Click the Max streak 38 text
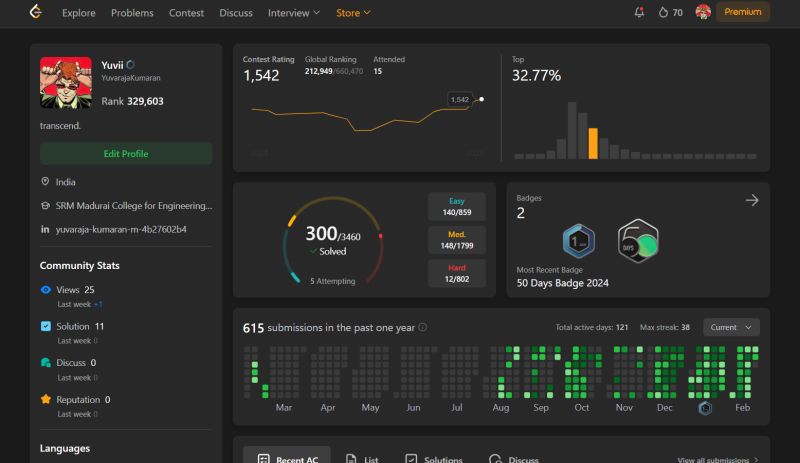This screenshot has width=800, height=463. 665,327
